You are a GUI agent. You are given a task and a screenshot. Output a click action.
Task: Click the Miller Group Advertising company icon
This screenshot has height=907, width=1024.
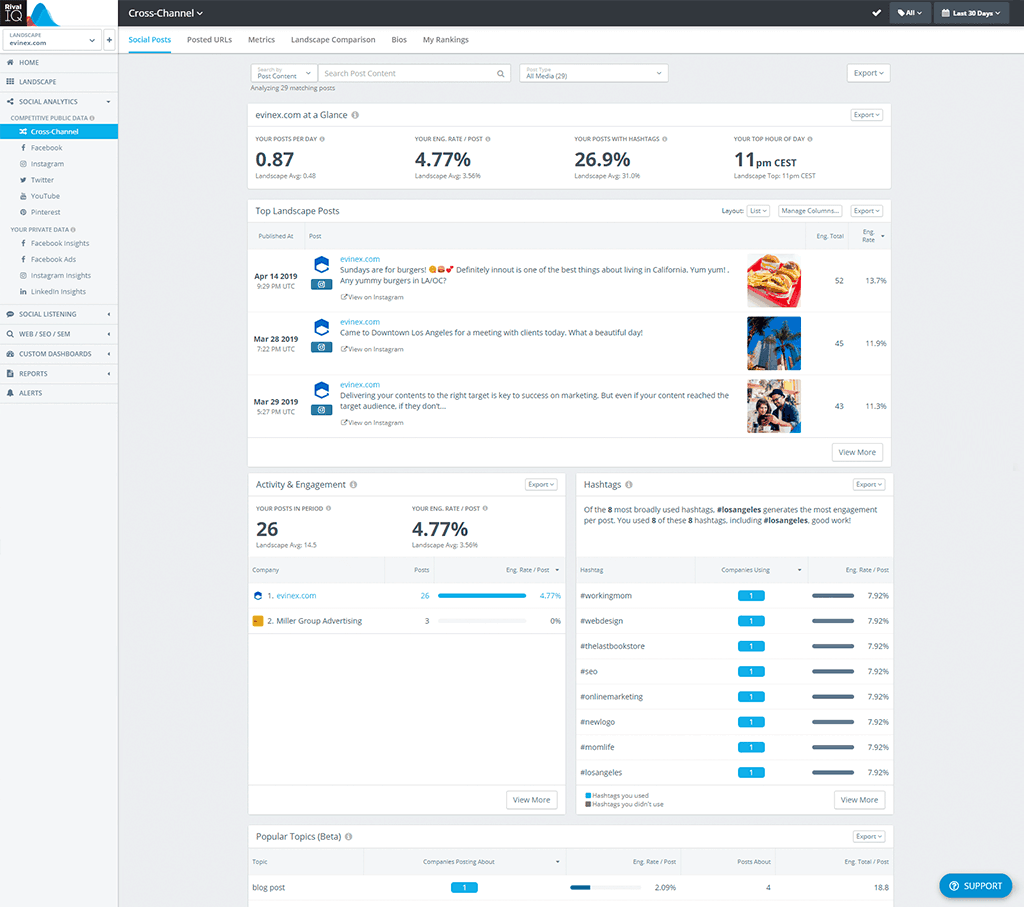point(258,621)
